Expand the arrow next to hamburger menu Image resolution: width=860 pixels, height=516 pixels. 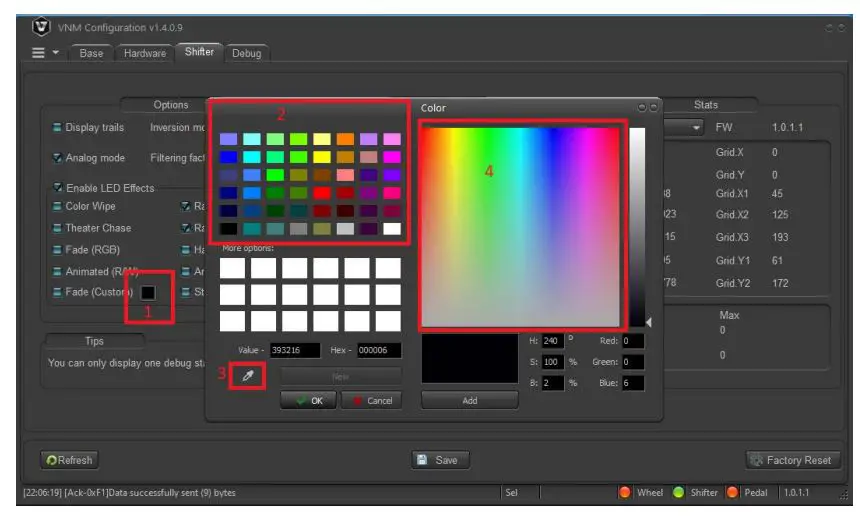pos(55,53)
